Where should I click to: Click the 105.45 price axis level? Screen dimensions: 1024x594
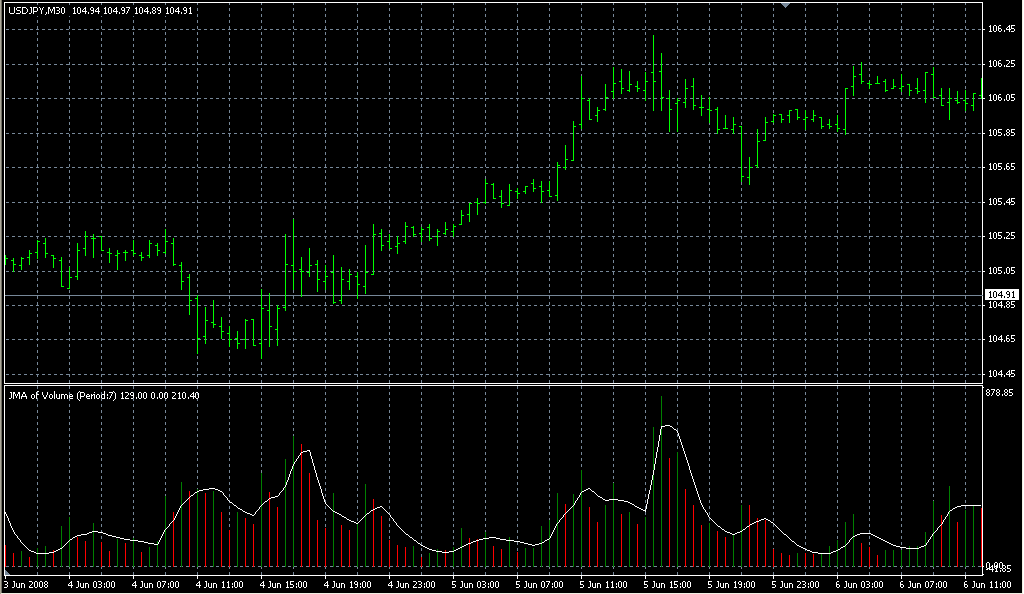click(1001, 202)
